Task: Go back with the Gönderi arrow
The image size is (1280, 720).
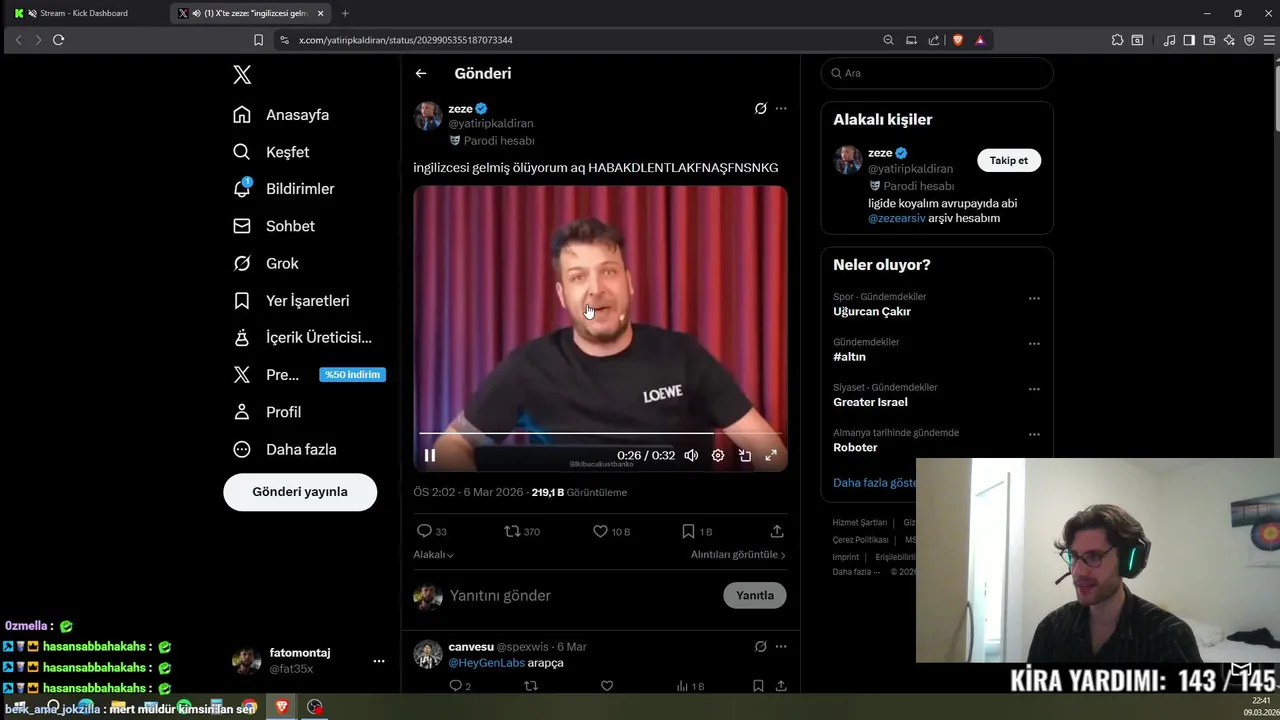Action: pyautogui.click(x=421, y=73)
